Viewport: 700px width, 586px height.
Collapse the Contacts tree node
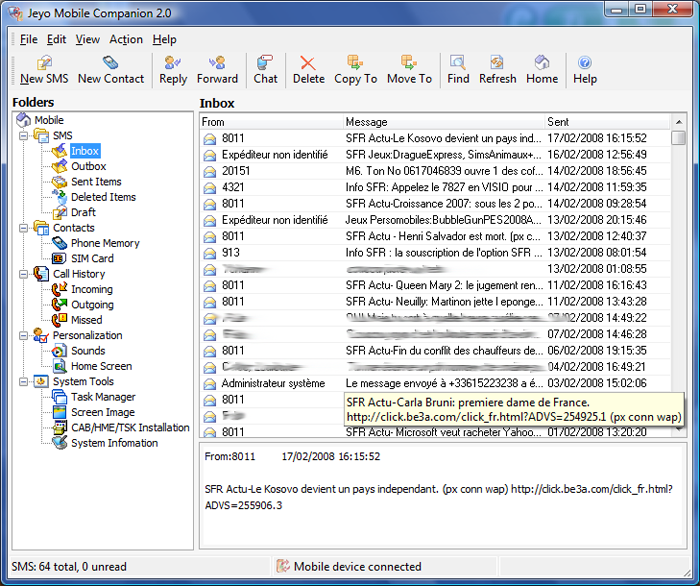(23, 228)
